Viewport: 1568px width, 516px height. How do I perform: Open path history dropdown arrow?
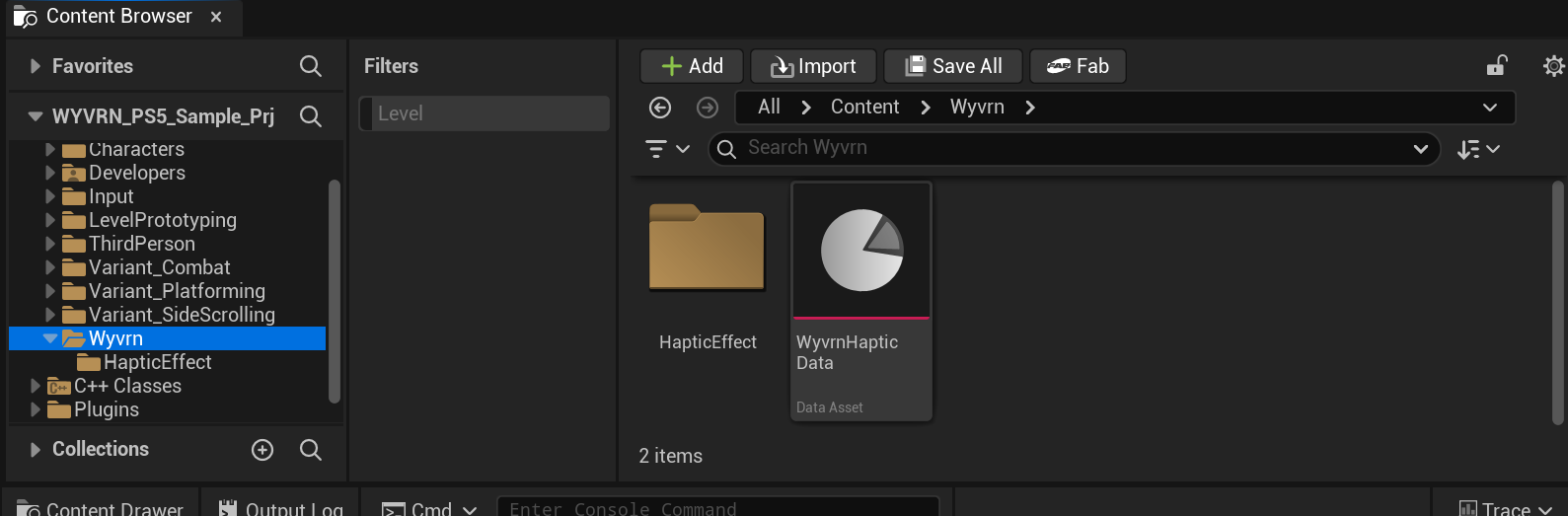pos(1490,108)
